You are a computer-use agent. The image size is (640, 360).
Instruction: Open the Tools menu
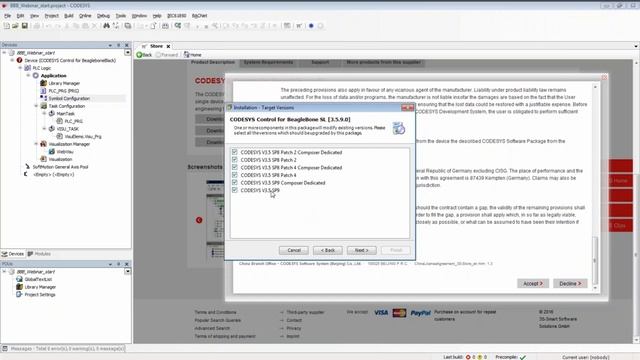121,16
